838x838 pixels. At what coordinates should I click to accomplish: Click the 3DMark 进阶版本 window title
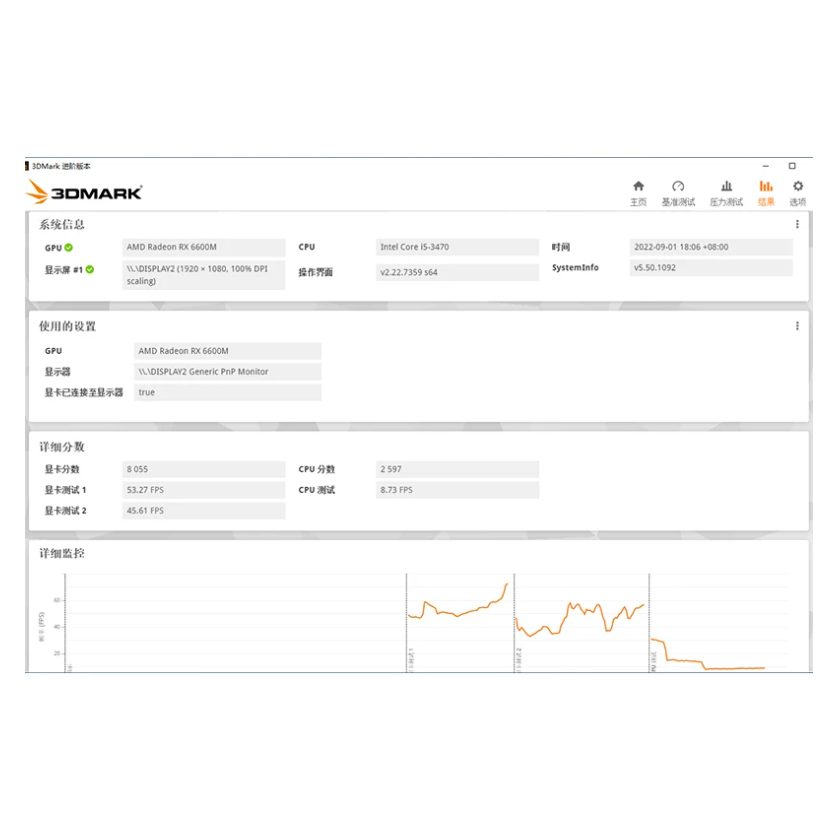[x=61, y=166]
